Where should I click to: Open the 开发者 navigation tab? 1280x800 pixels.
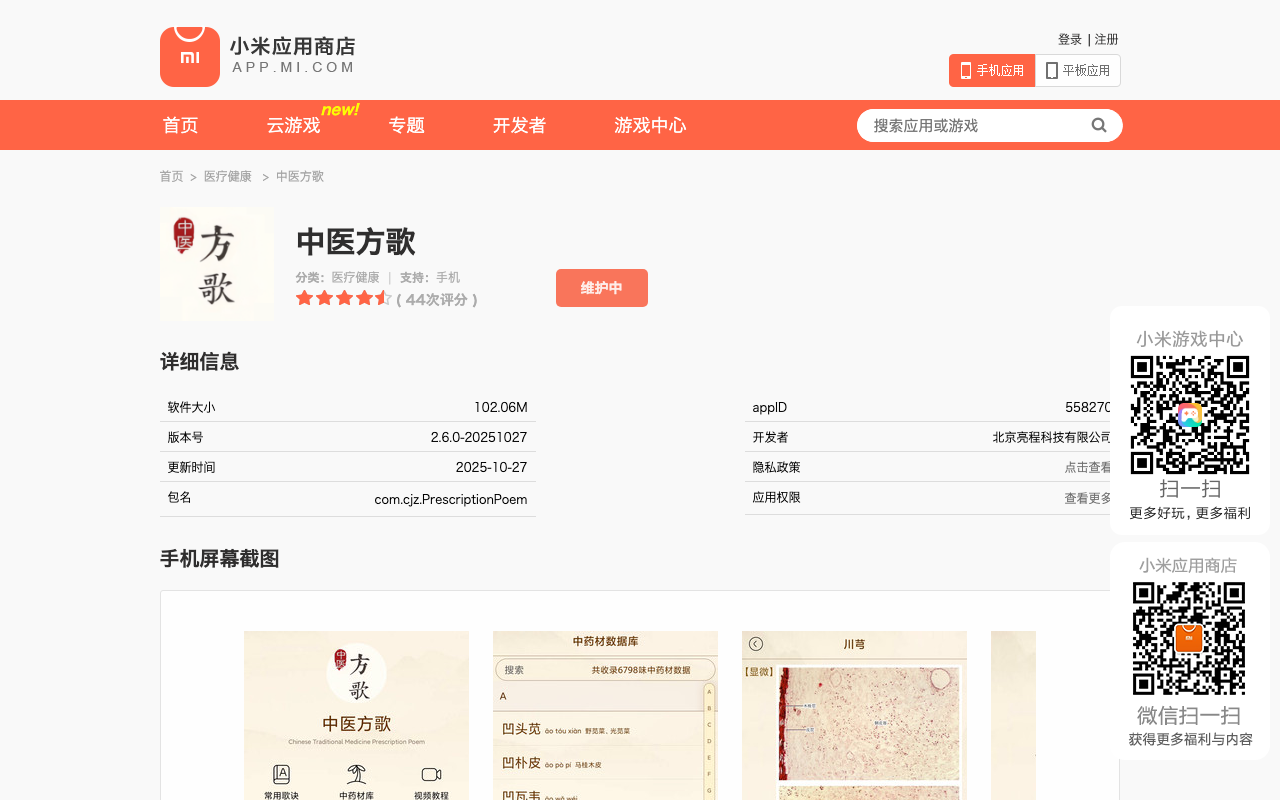tap(519, 125)
